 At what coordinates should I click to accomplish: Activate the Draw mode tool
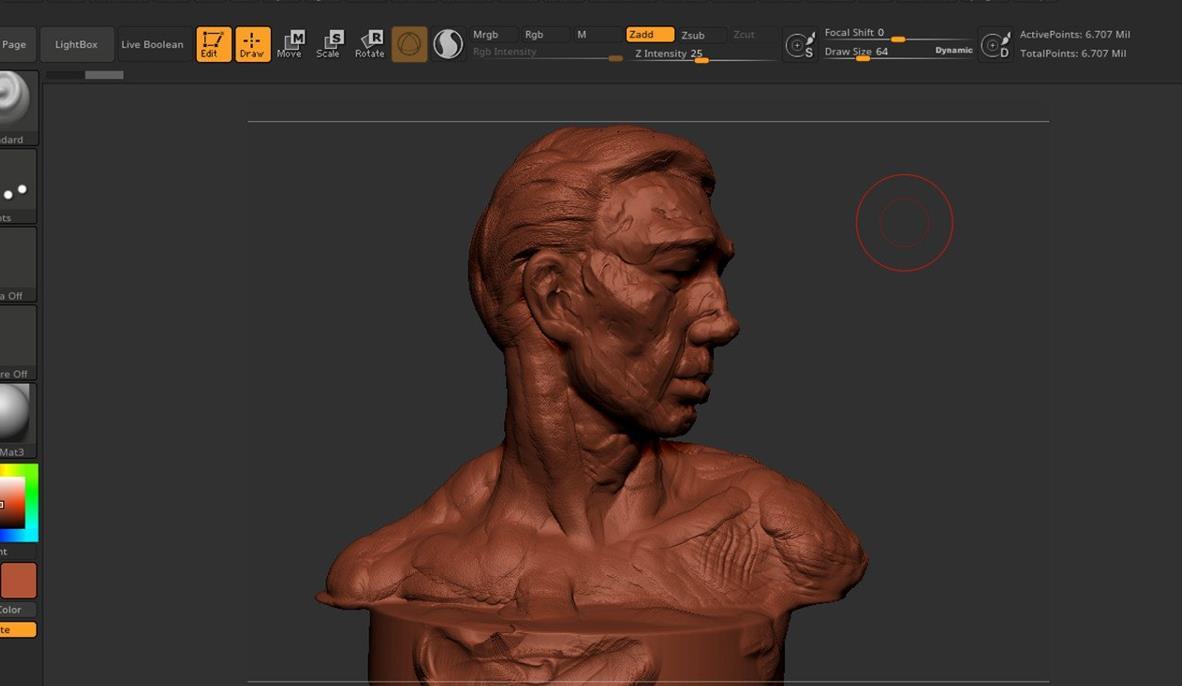[252, 44]
